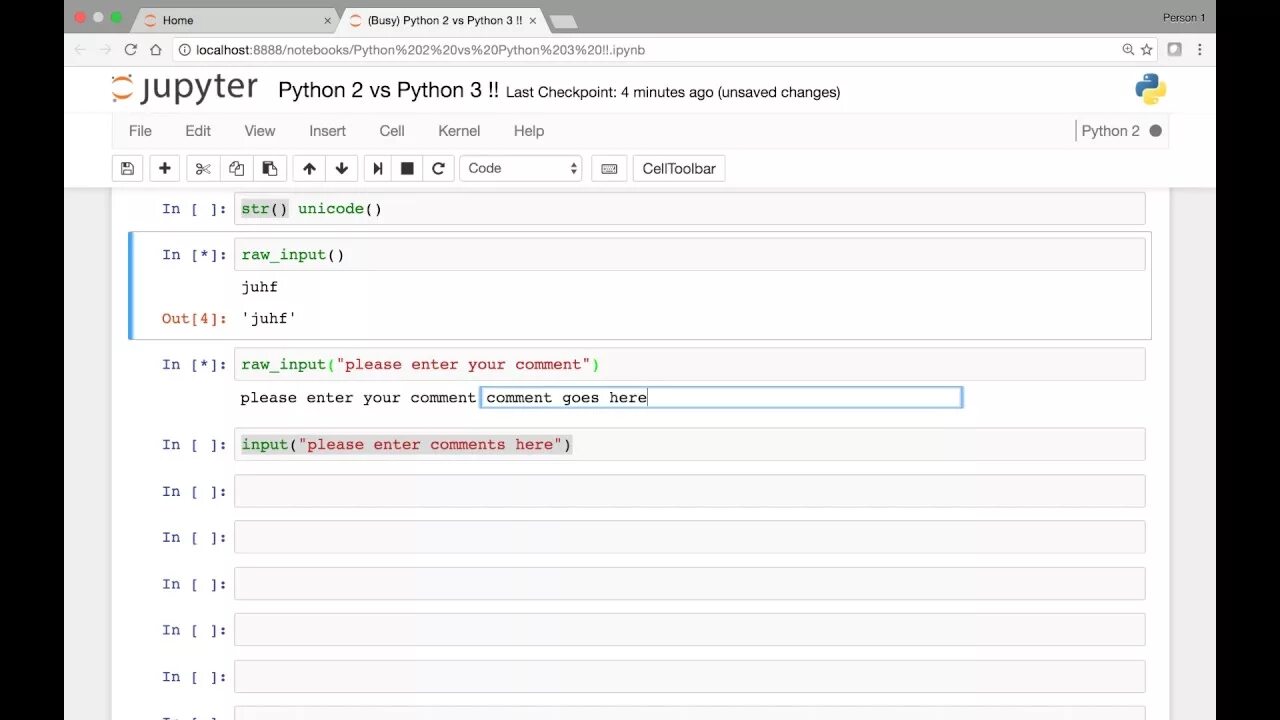Open the Insert menu
Screen dimensions: 1280x720
[x=327, y=131]
